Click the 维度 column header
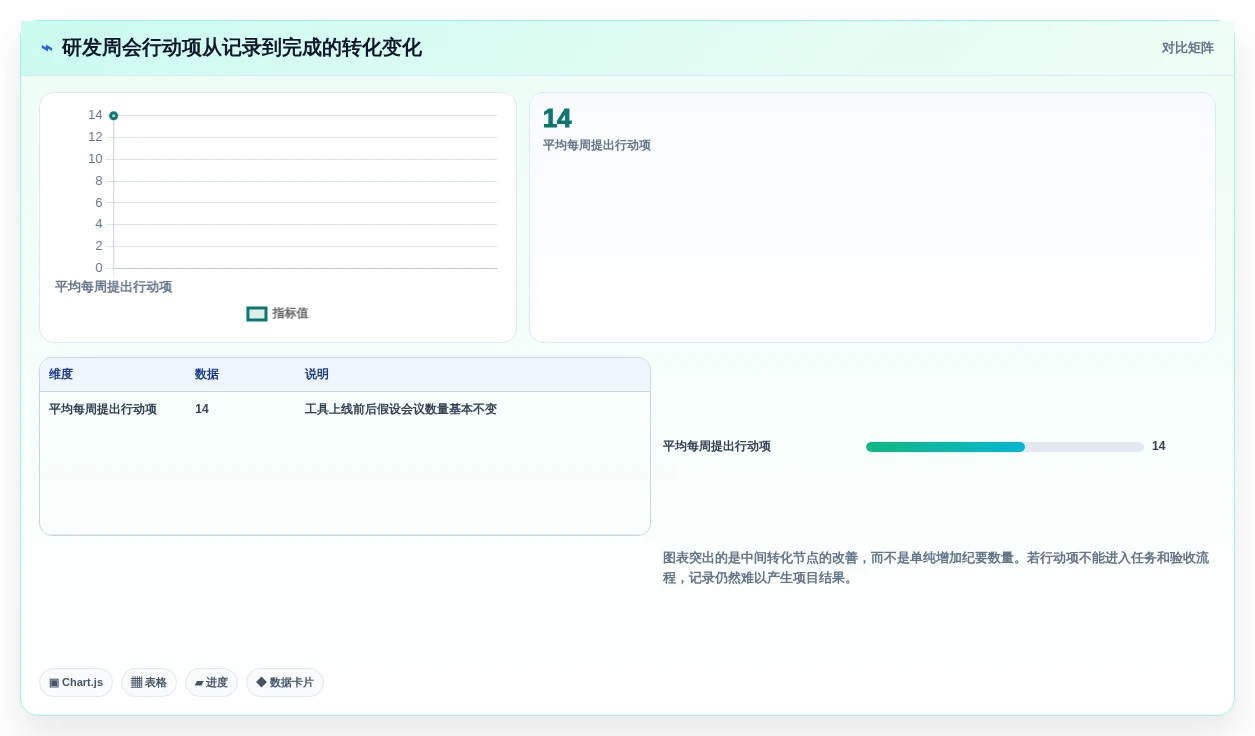The height and width of the screenshot is (736, 1255). coord(61,375)
